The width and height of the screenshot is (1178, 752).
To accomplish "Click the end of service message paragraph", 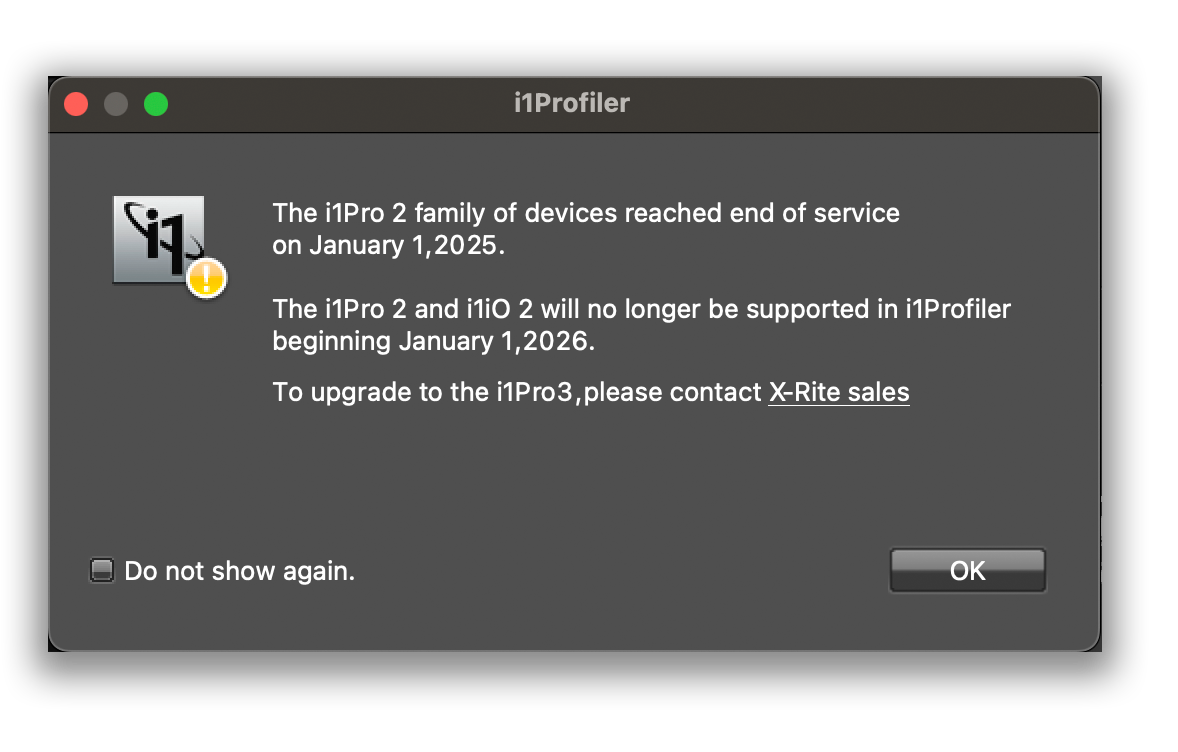I will coord(586,229).
